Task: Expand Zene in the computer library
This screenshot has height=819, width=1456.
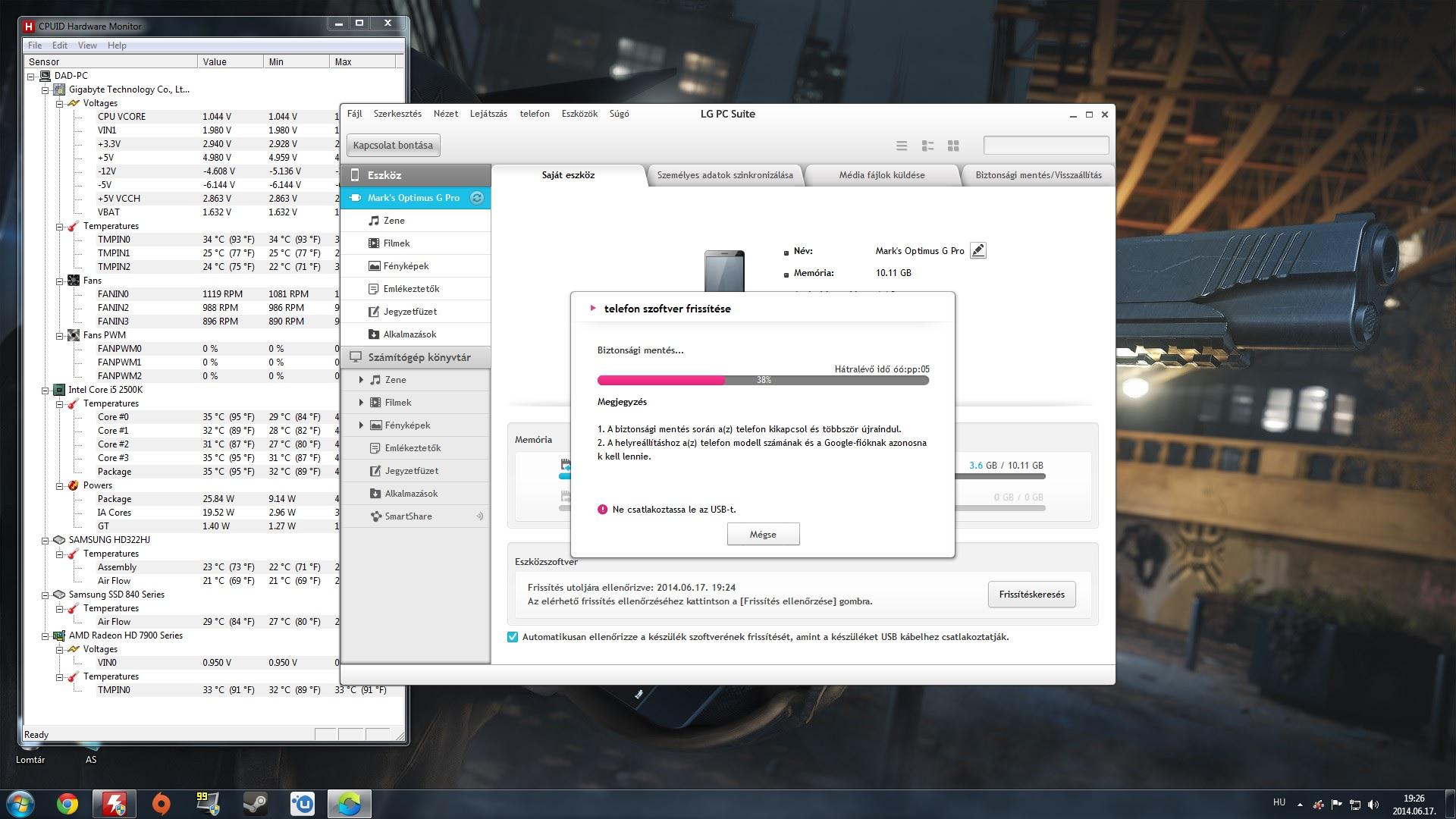Action: (361, 380)
